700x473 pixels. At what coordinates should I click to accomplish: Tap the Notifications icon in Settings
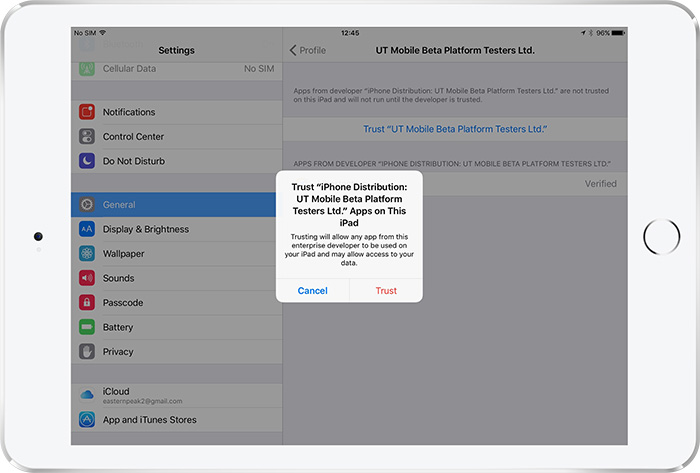(x=87, y=112)
